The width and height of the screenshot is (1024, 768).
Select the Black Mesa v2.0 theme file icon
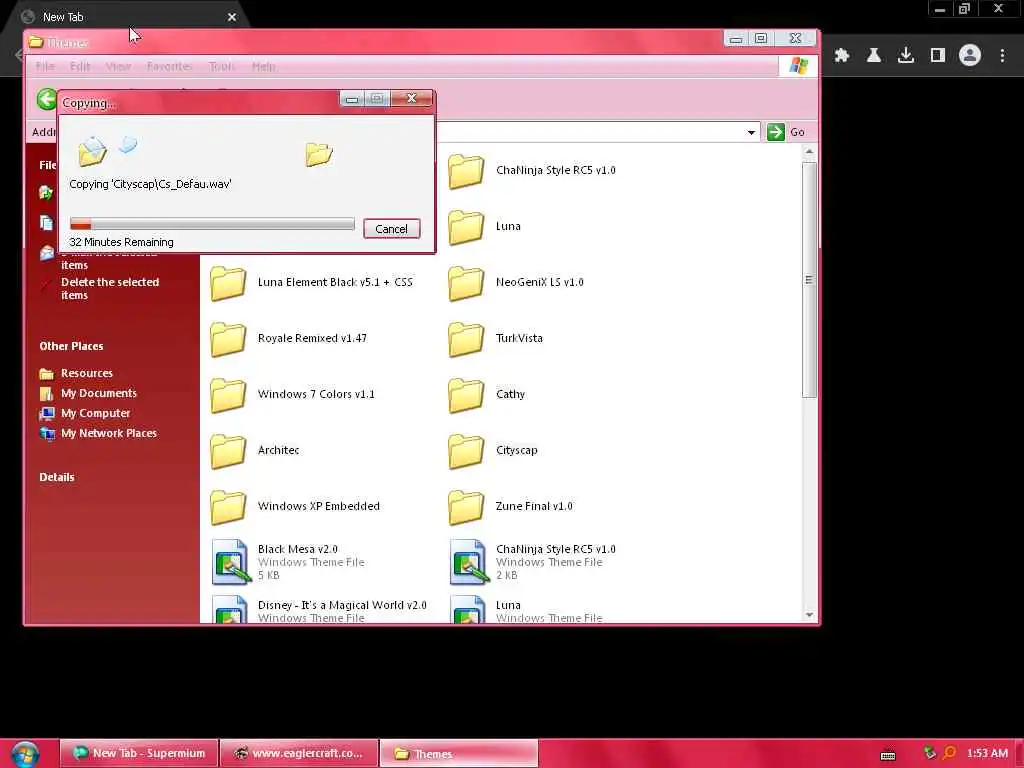[231, 562]
